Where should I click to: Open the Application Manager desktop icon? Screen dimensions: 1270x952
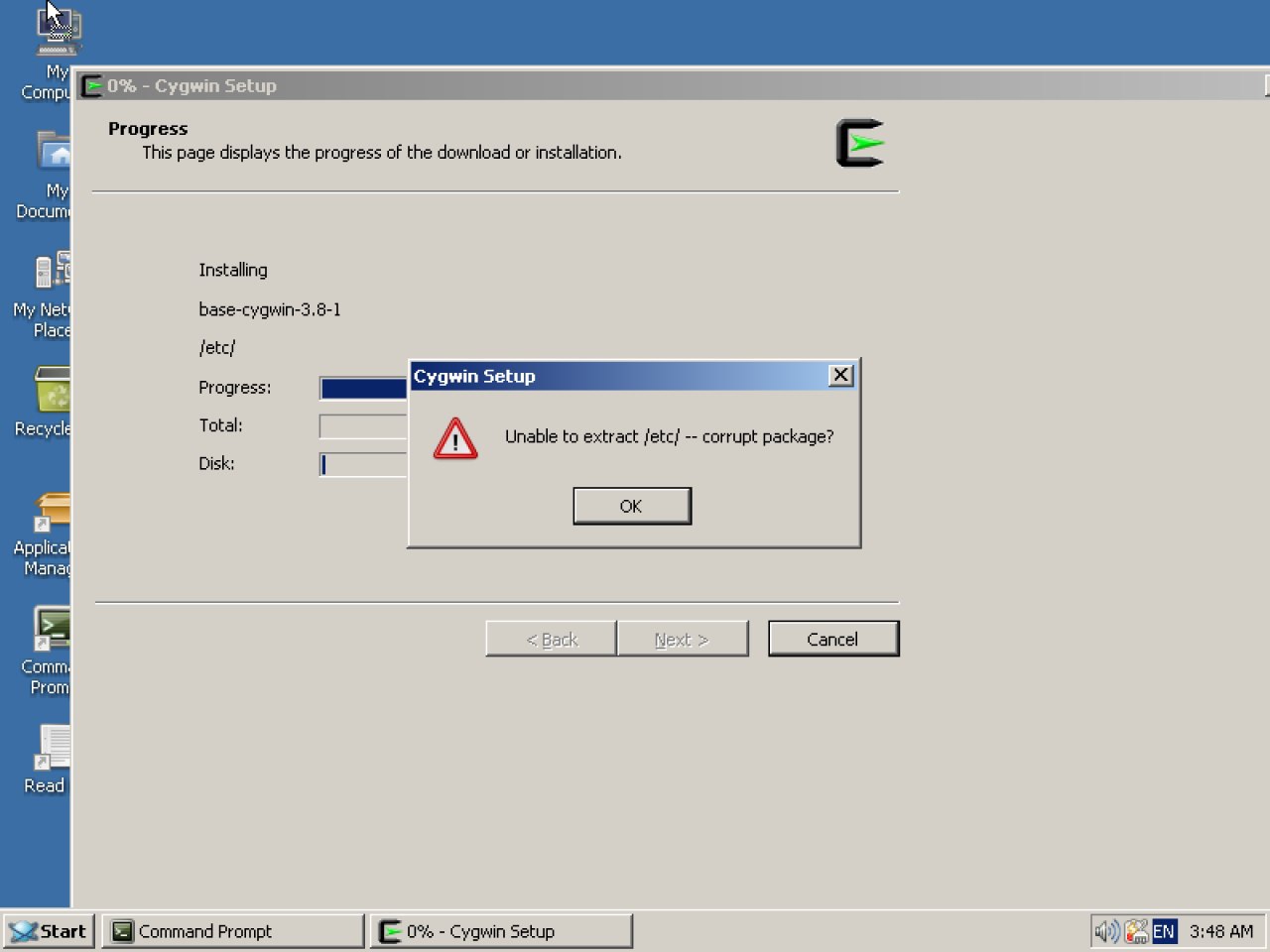pyautogui.click(x=42, y=535)
